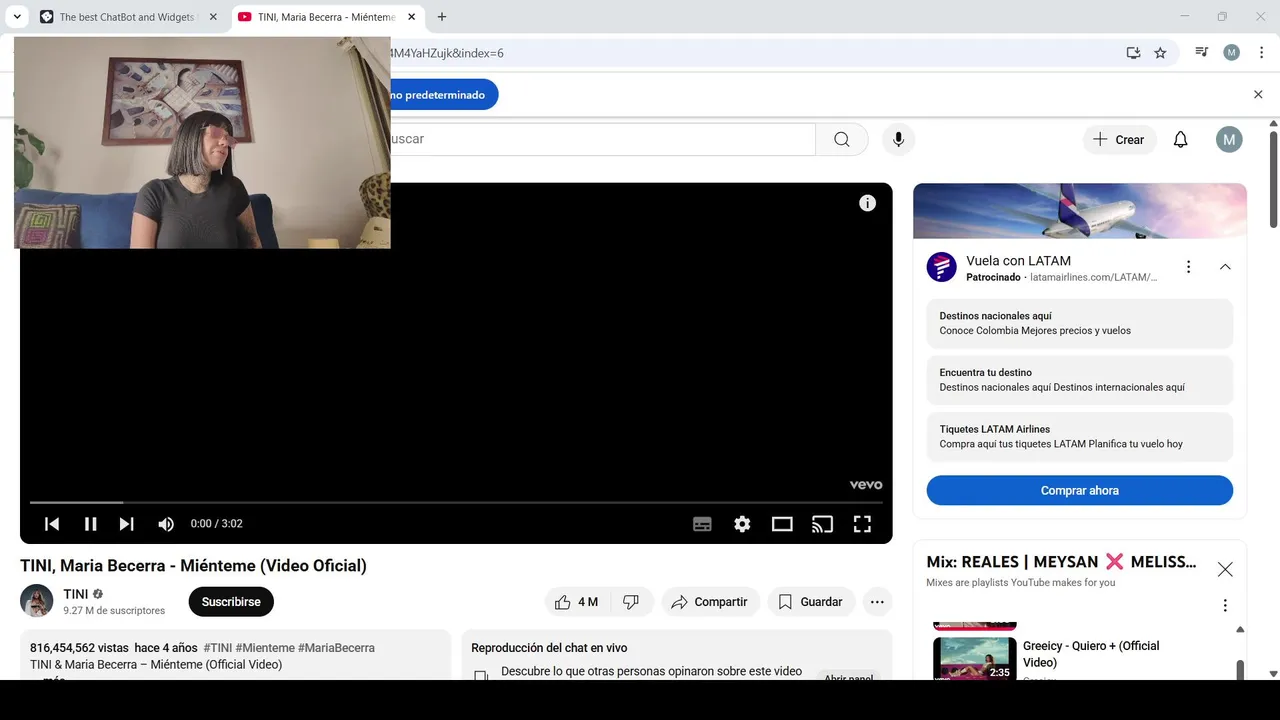Open Chrome profile M icon

point(1231,53)
